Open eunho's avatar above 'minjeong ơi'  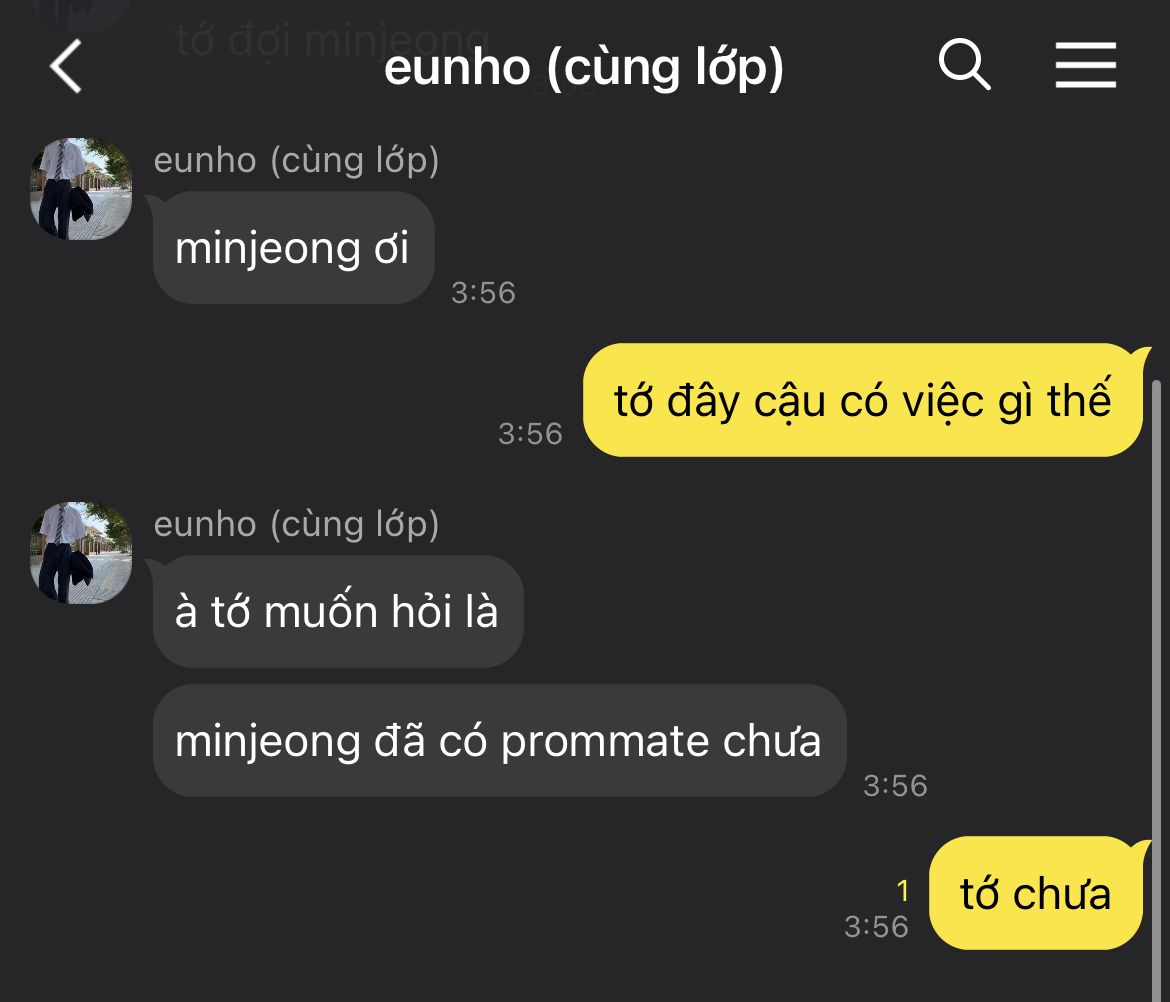pos(81,189)
